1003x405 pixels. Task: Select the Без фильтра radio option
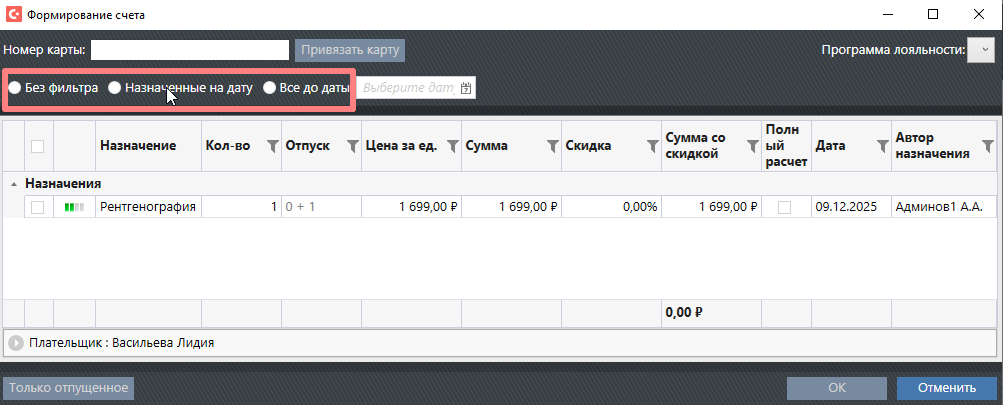point(15,88)
